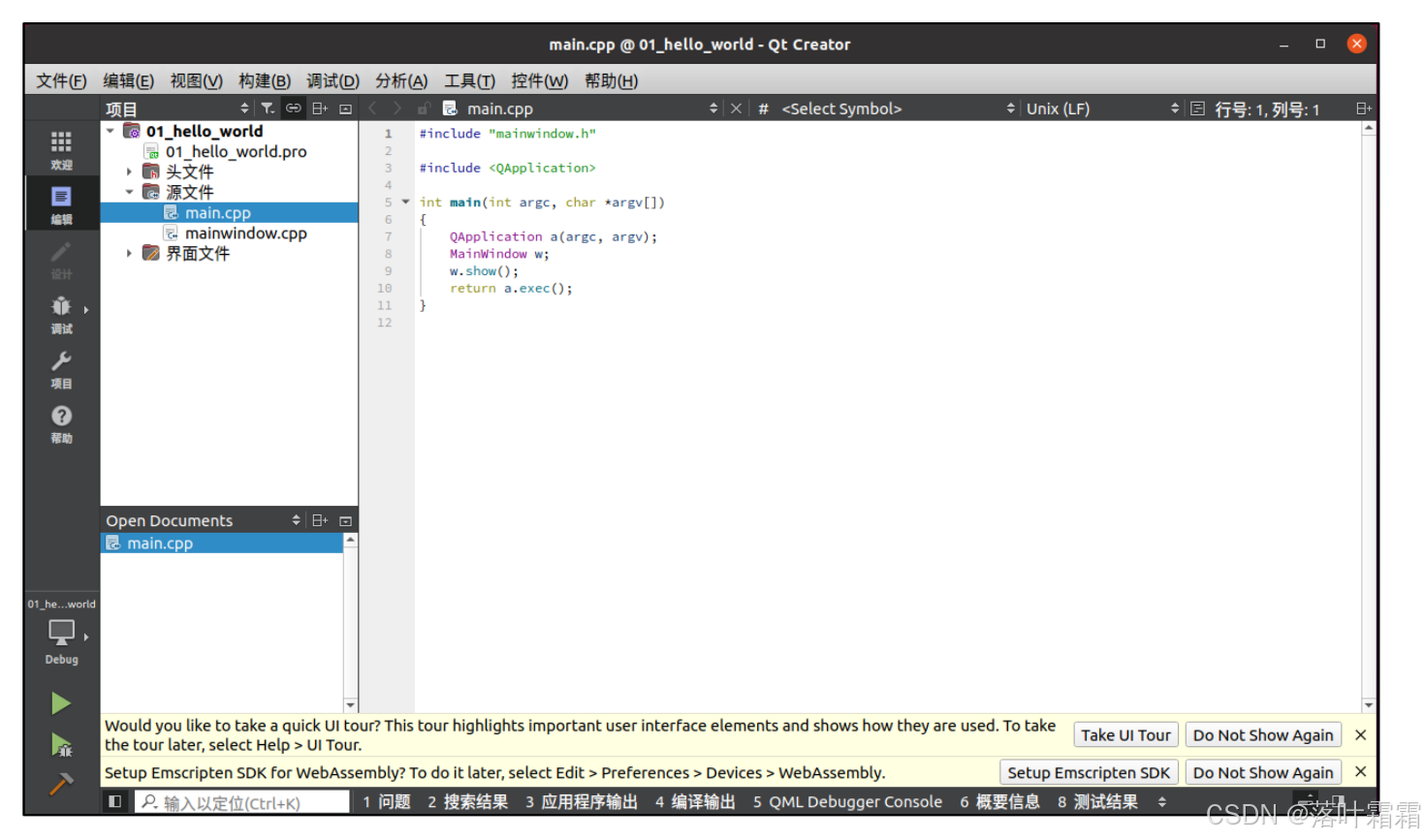This screenshot has width=1425, height=840.
Task: Fold the main function at line 5
Action: [405, 202]
